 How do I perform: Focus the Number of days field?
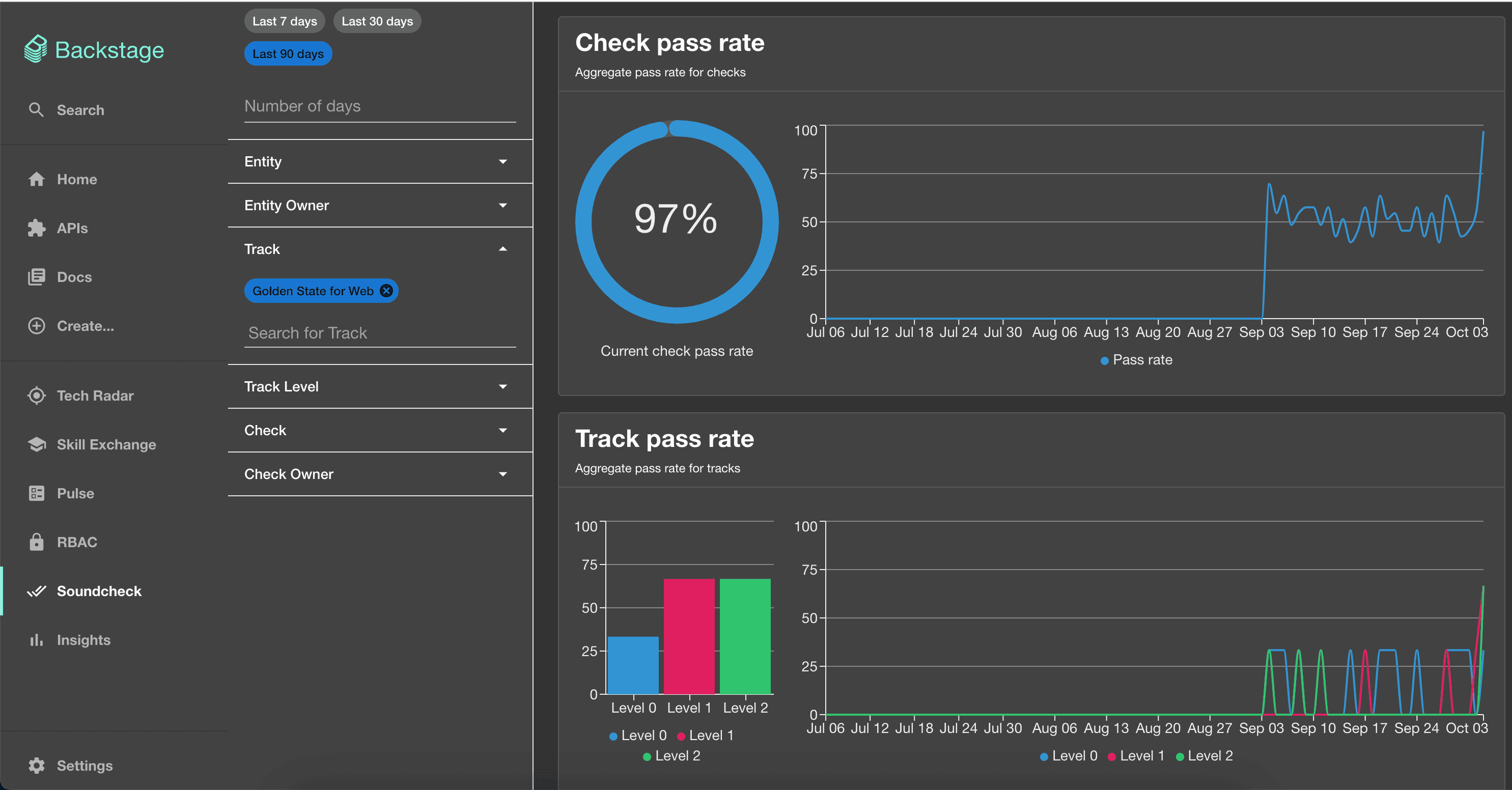coord(379,106)
